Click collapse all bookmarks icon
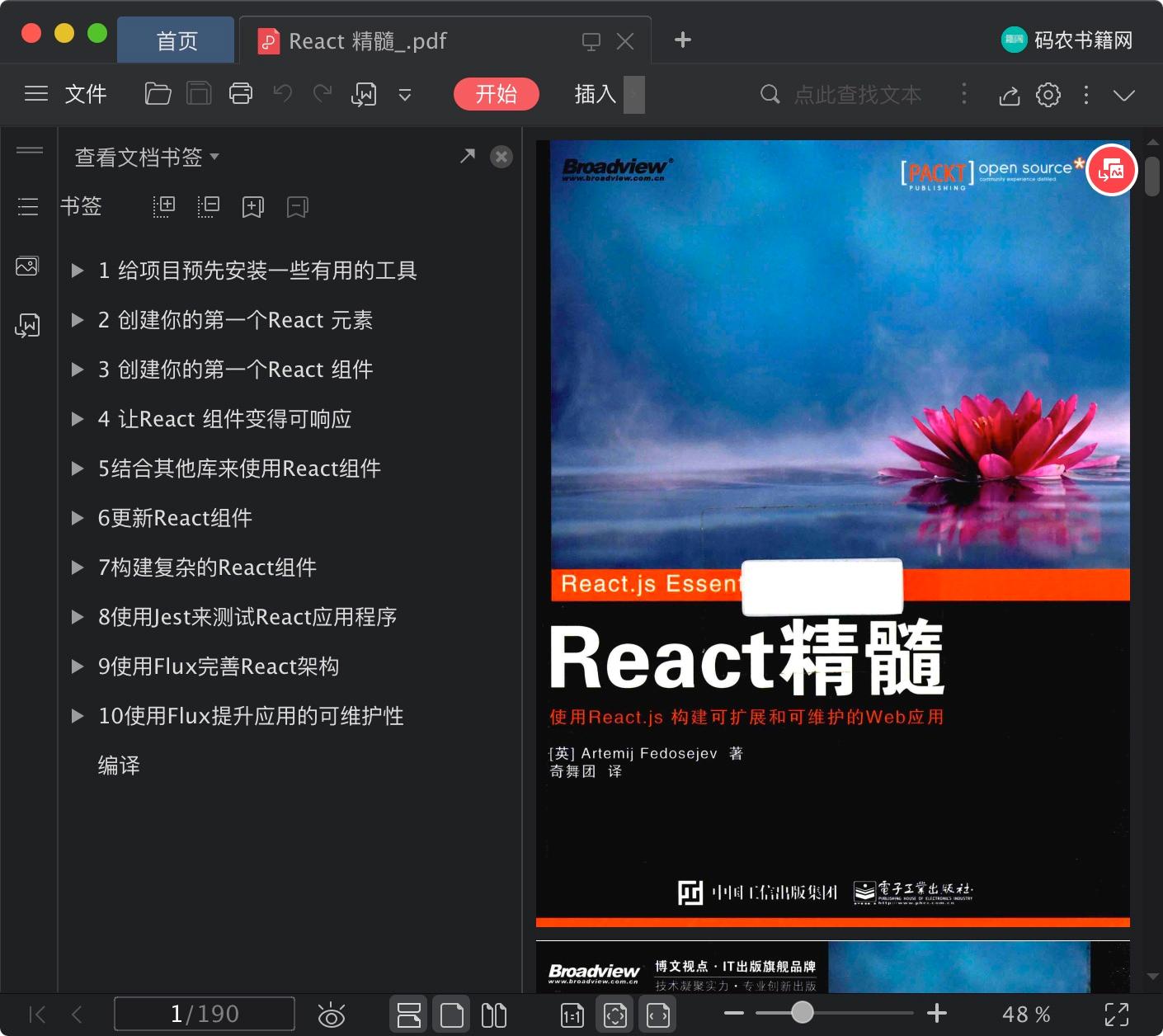Viewport: 1163px width, 1036px height. (209, 207)
